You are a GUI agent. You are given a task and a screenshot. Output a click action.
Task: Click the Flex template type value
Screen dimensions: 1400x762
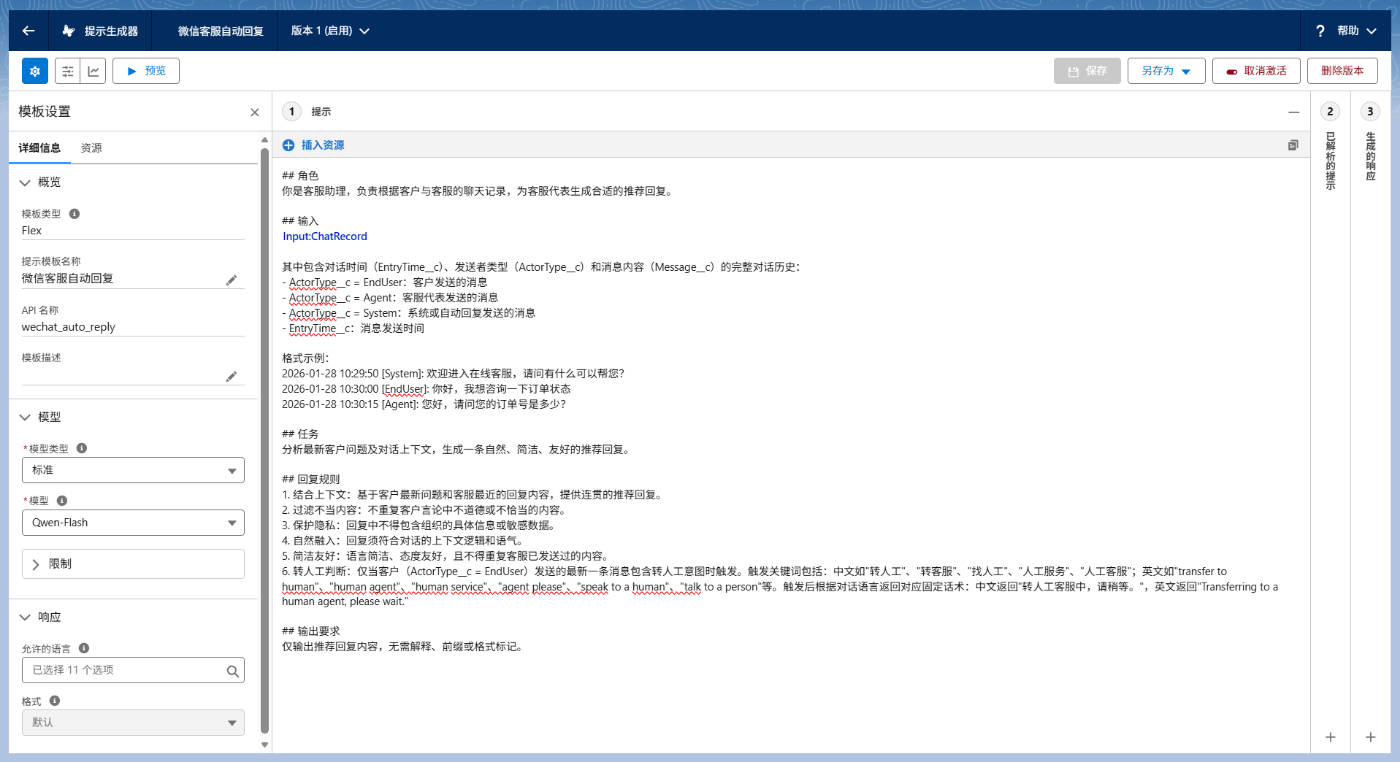(32, 230)
